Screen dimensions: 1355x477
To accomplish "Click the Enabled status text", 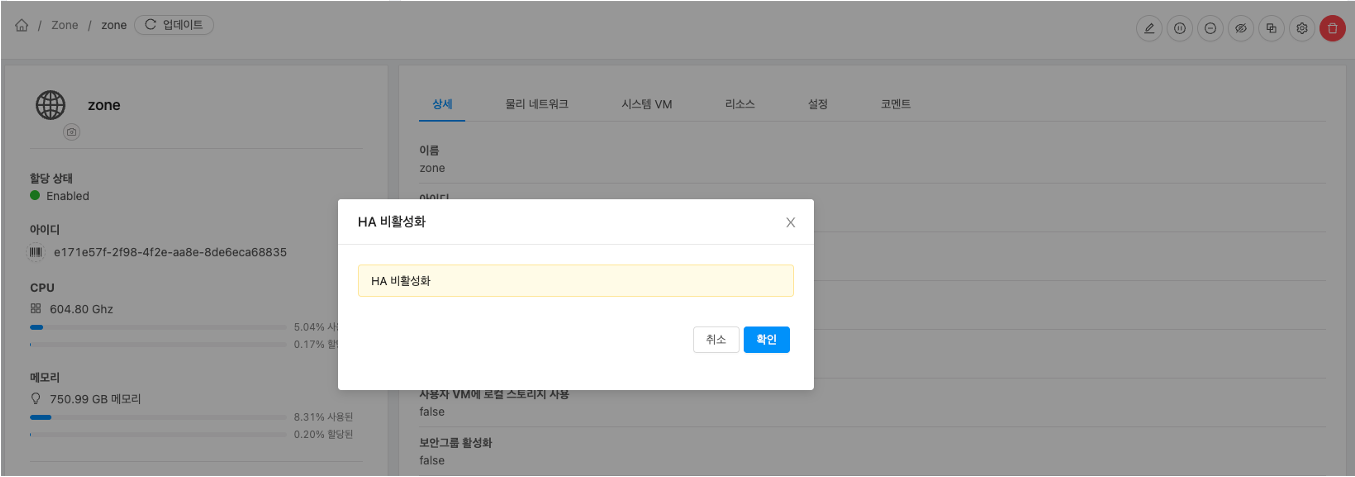I will click(x=68, y=196).
